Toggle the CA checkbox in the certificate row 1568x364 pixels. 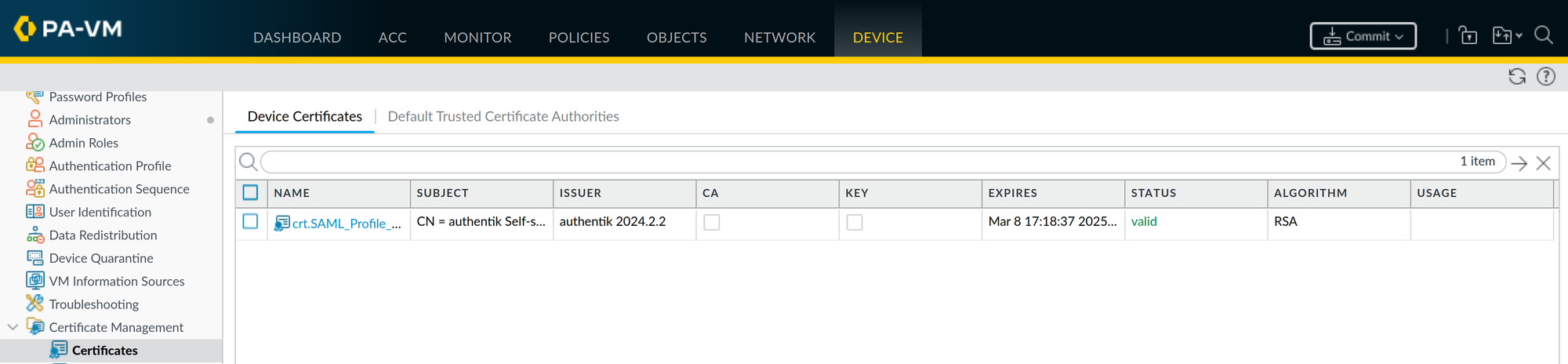click(x=712, y=223)
